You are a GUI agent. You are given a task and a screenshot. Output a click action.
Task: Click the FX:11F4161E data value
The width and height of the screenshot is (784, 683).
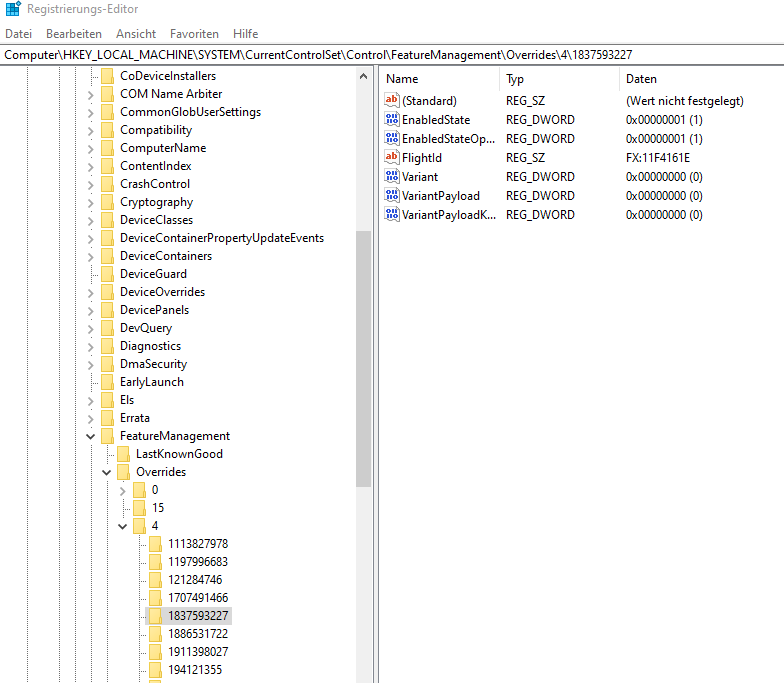click(658, 158)
